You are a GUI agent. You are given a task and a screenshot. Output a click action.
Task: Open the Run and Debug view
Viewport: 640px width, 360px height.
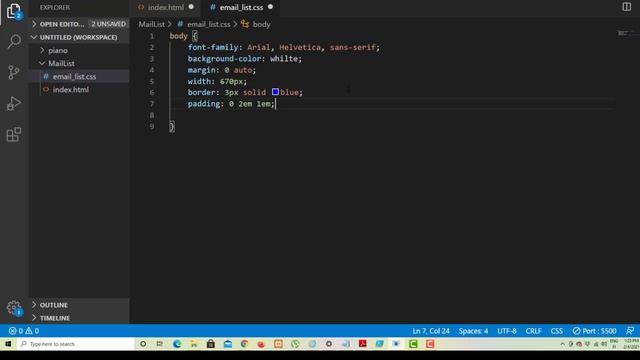coord(14,103)
